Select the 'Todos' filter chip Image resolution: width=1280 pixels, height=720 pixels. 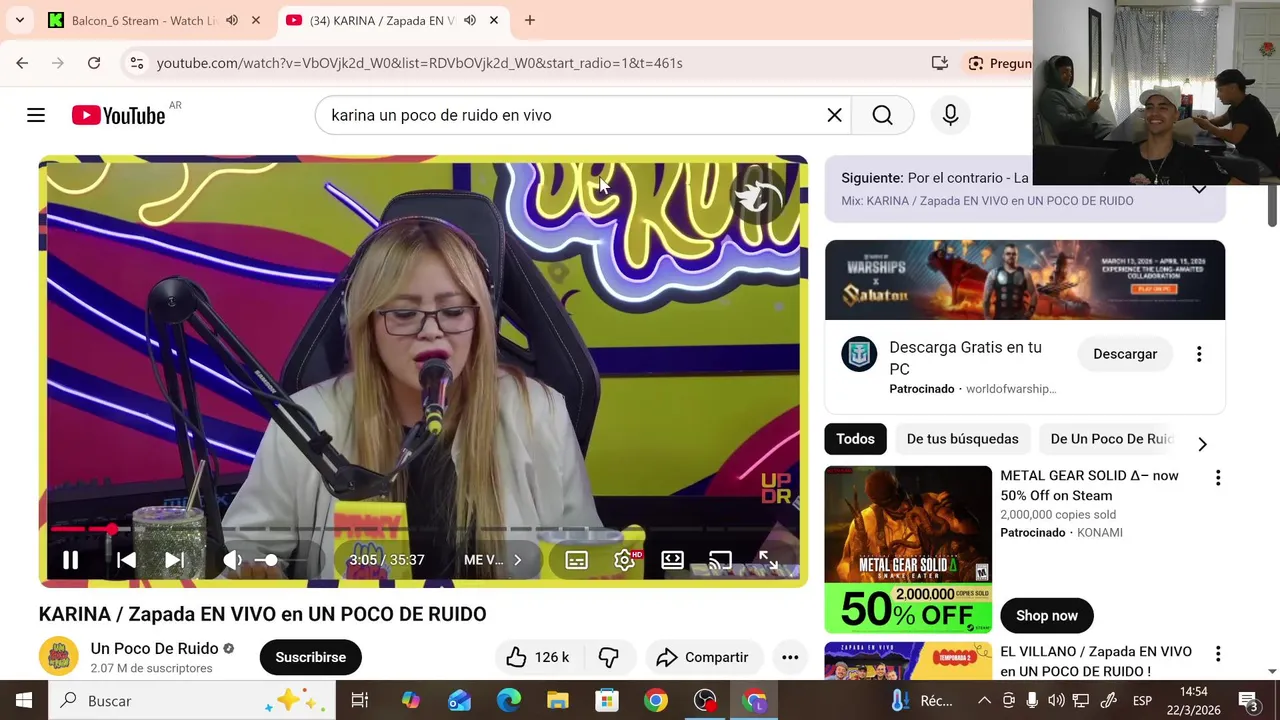pos(855,439)
